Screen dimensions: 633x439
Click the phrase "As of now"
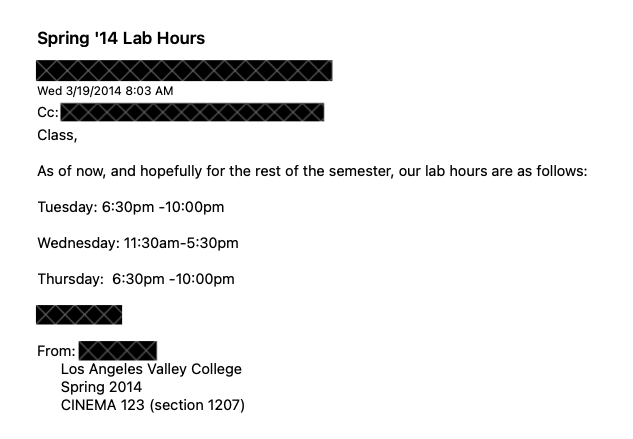(x=67, y=171)
